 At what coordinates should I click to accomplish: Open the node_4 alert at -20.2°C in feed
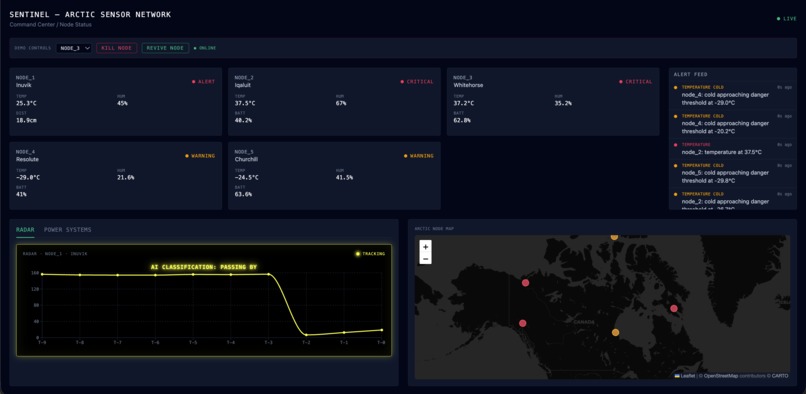tap(733, 123)
